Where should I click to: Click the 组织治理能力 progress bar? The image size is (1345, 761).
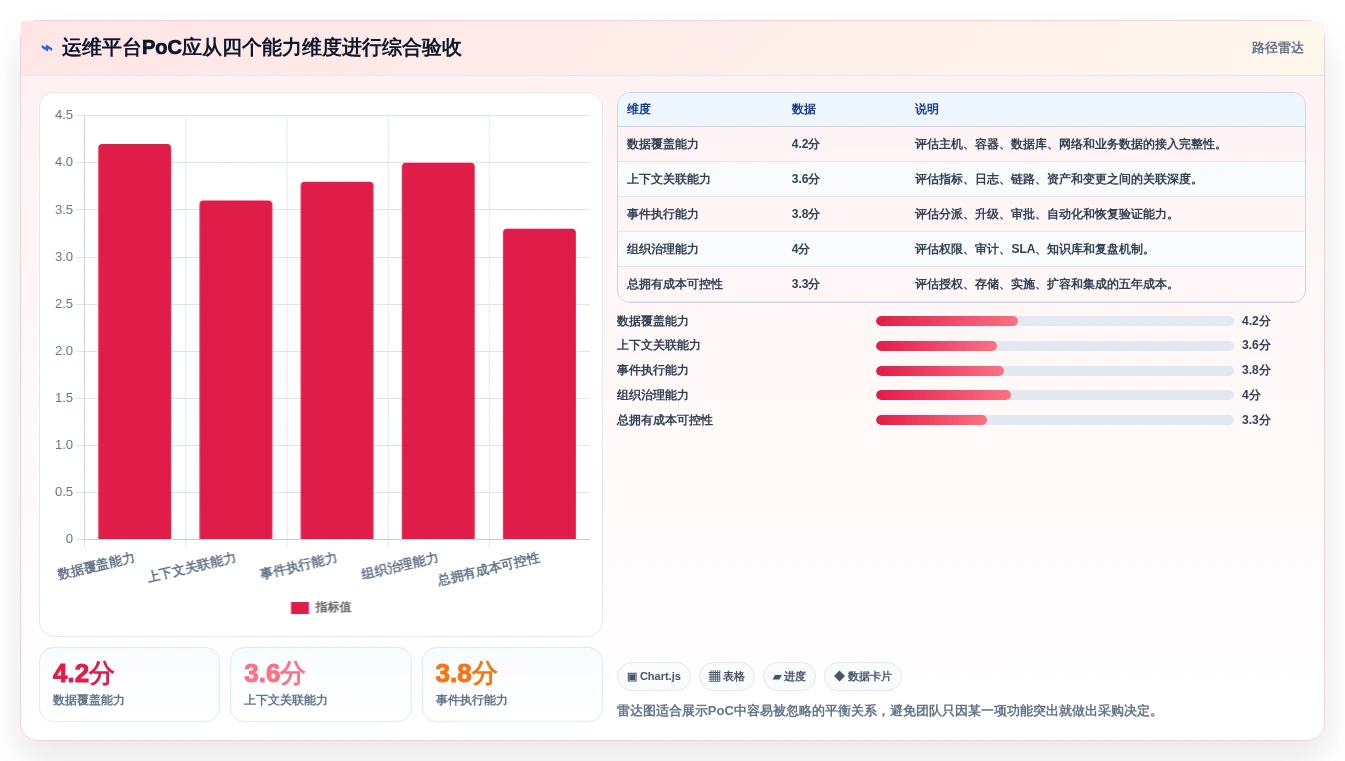point(1055,395)
